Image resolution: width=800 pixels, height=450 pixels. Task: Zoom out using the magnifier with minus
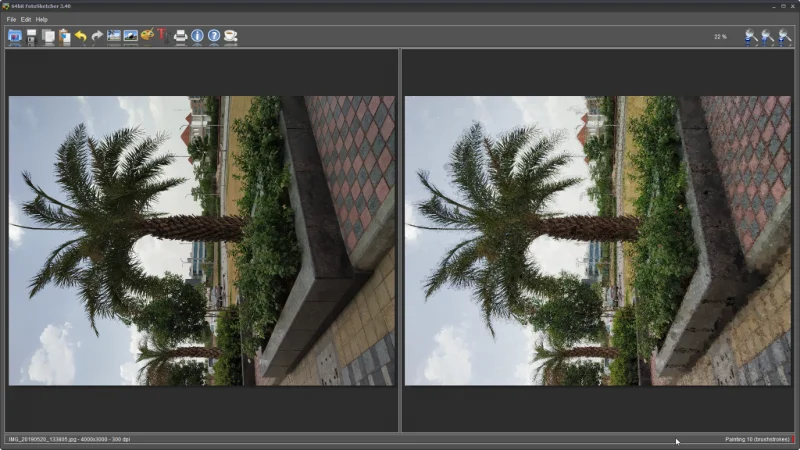(x=751, y=37)
